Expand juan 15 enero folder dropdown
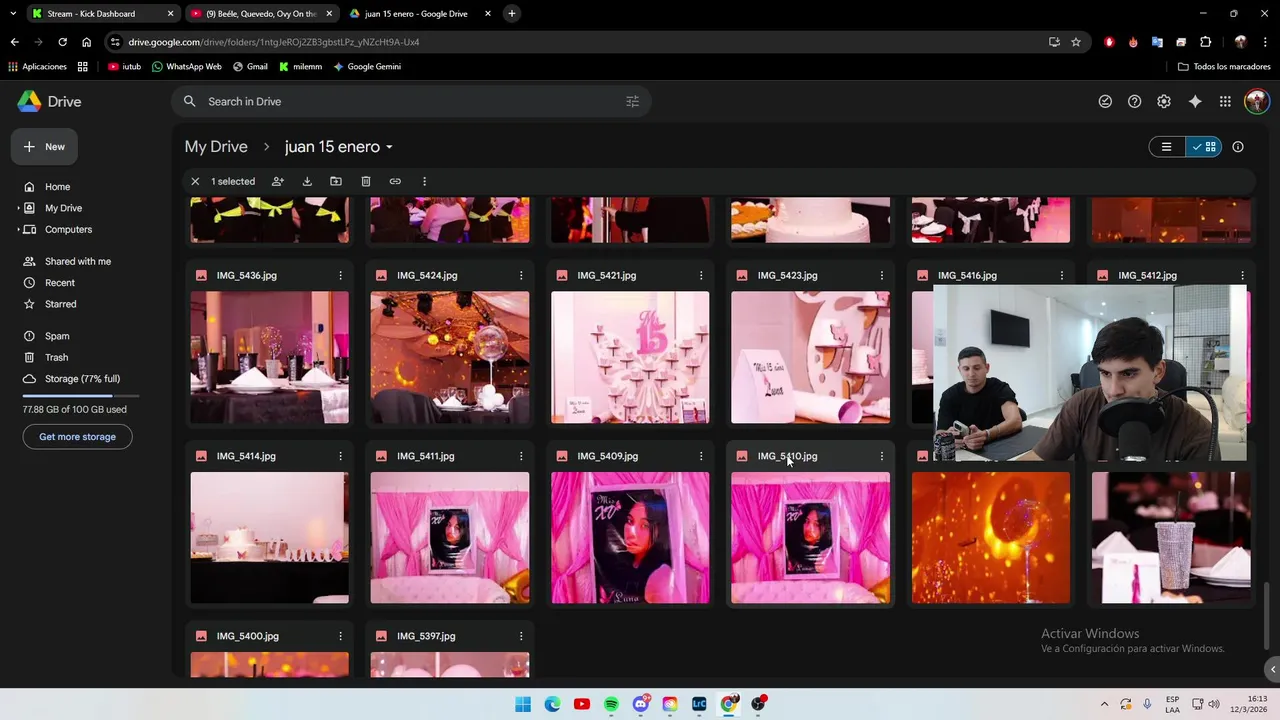Viewport: 1280px width, 720px height. (x=389, y=148)
